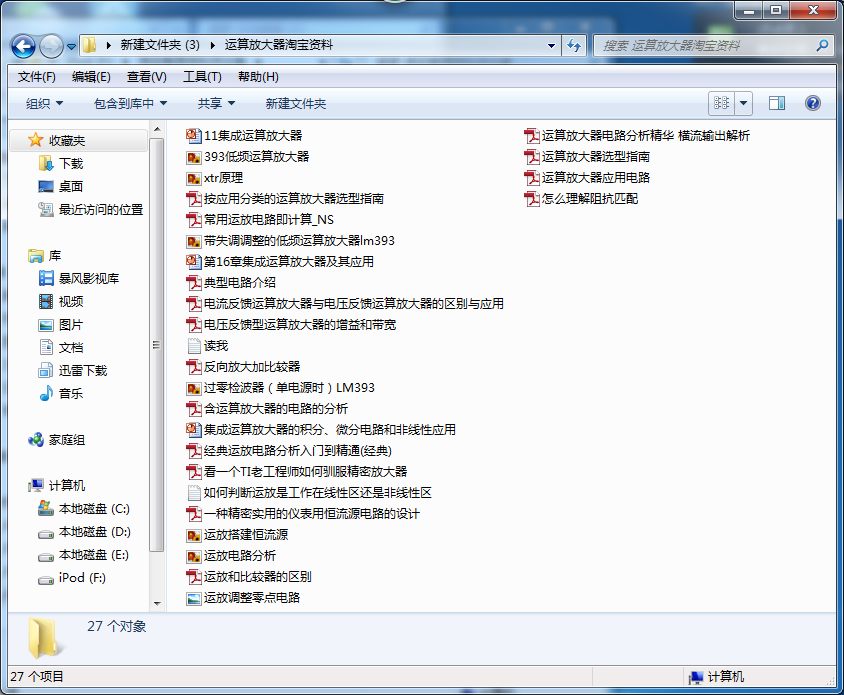Select file name 经典运放电路分析入门到精通(经典)

coord(298,451)
